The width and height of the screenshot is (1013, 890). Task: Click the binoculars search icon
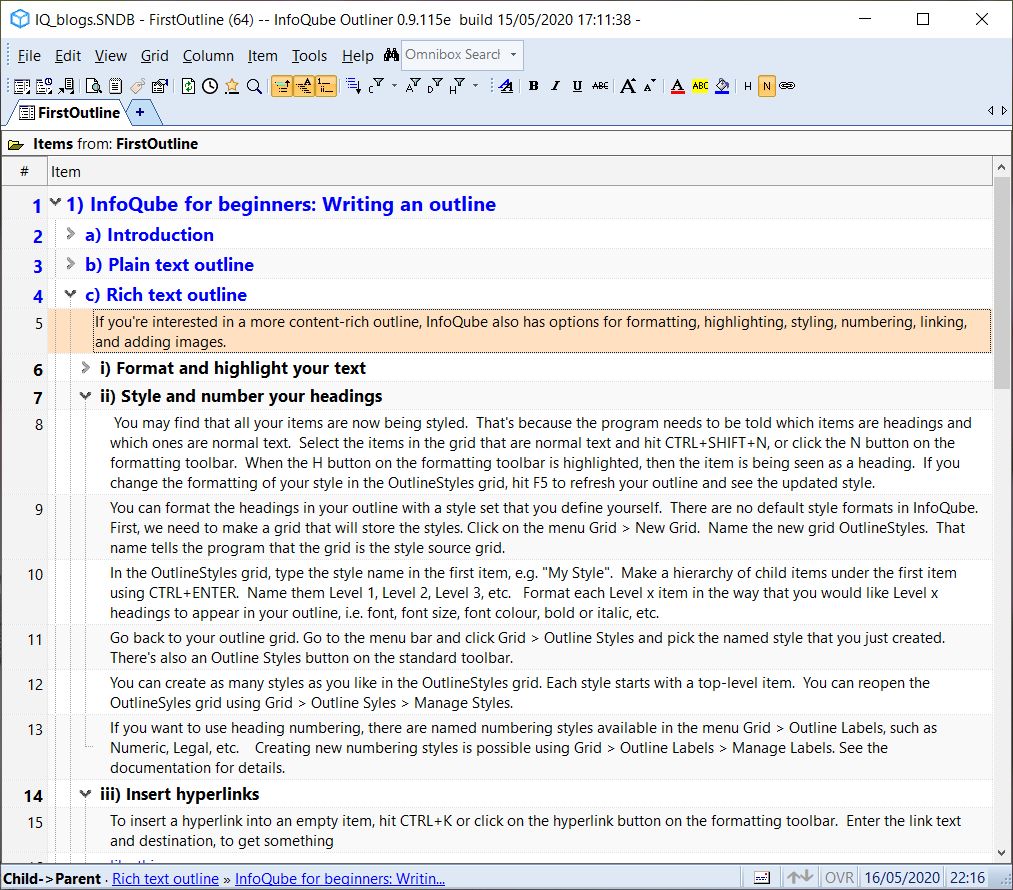[x=391, y=55]
